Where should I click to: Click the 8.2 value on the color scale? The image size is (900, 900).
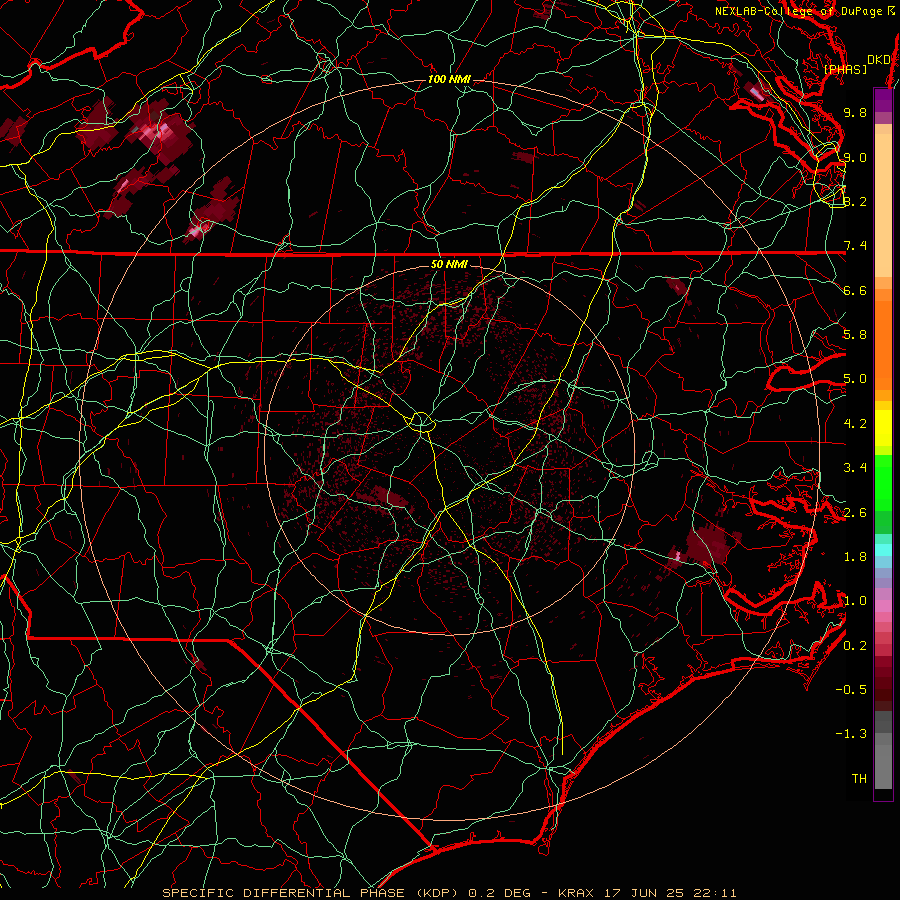[855, 201]
